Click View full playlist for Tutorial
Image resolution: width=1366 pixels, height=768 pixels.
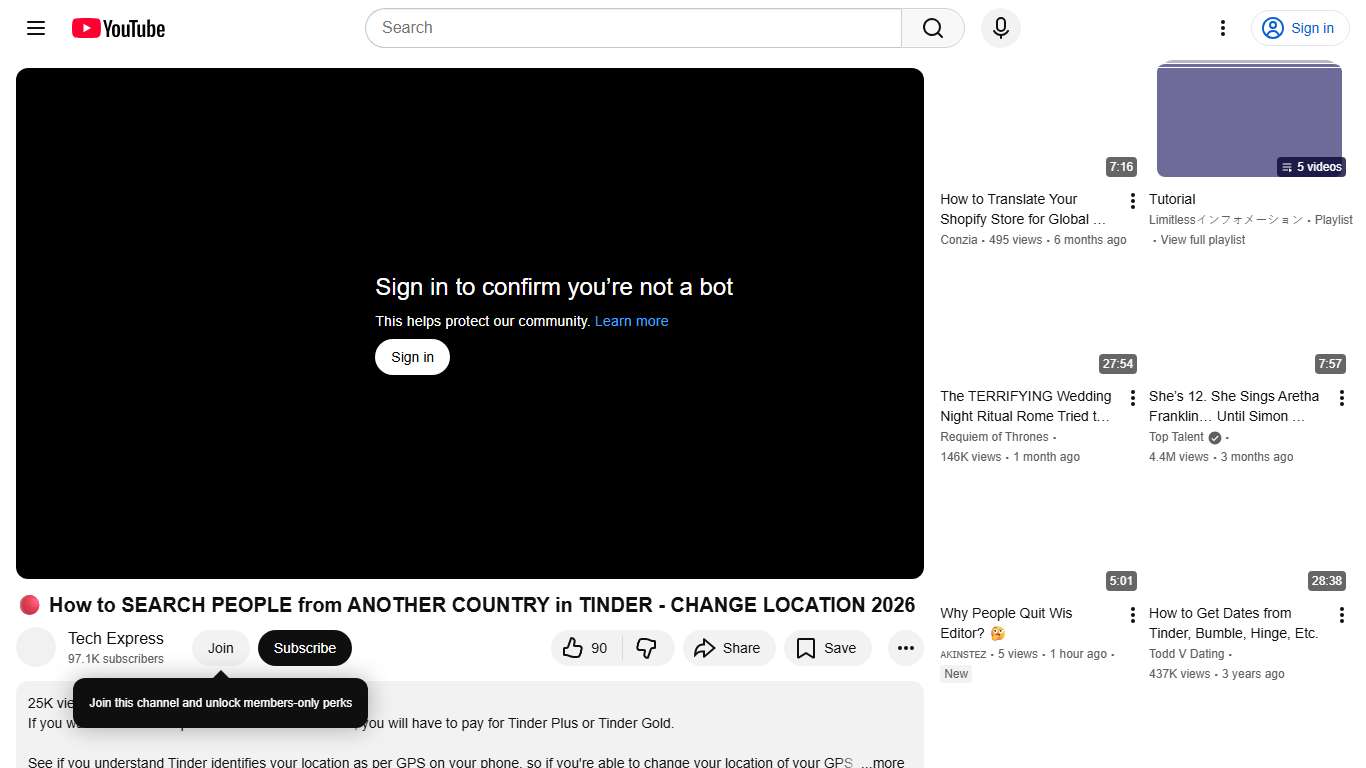pyautogui.click(x=1201, y=239)
